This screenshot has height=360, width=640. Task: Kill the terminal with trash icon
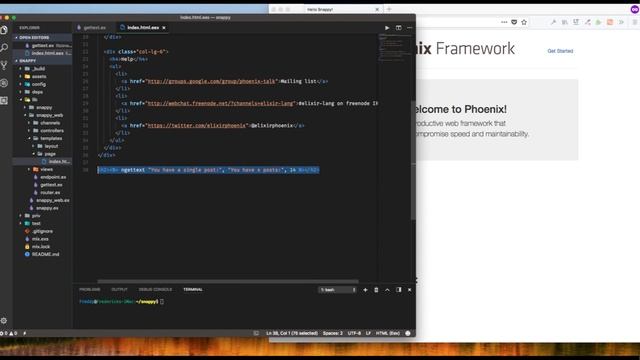pyautogui.click(x=376, y=290)
